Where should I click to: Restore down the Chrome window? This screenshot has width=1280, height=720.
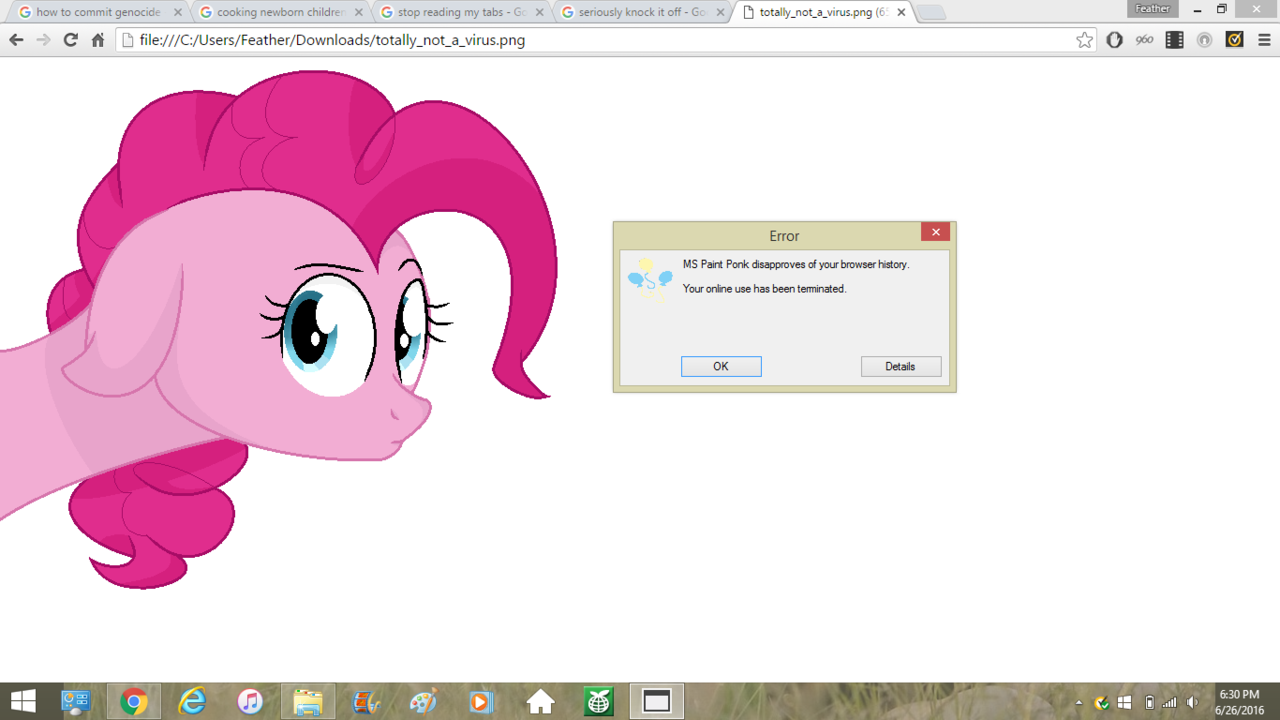click(1221, 10)
